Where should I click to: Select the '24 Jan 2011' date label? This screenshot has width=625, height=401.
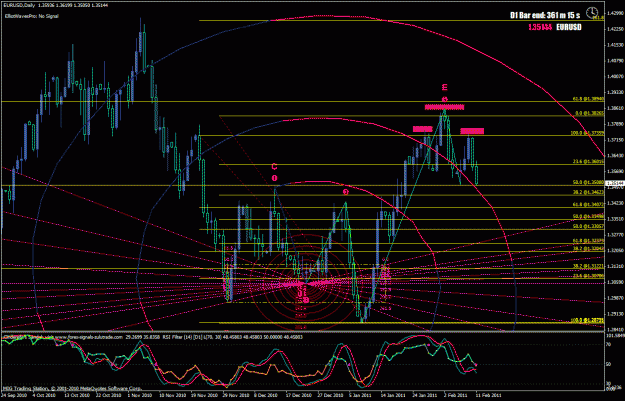[x=425, y=395]
